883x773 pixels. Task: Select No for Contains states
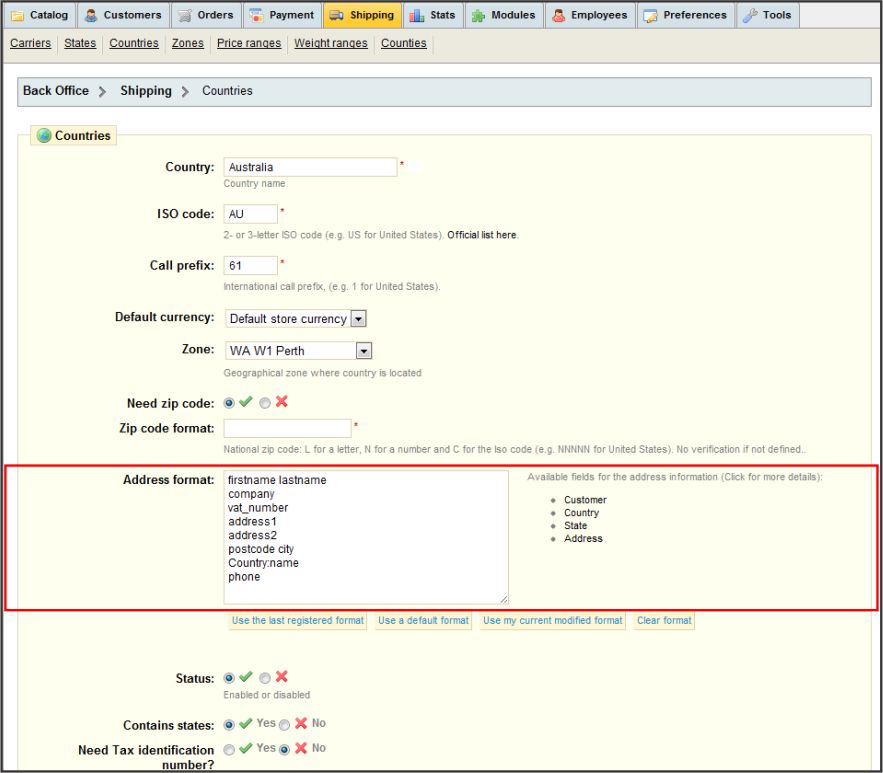coord(284,724)
